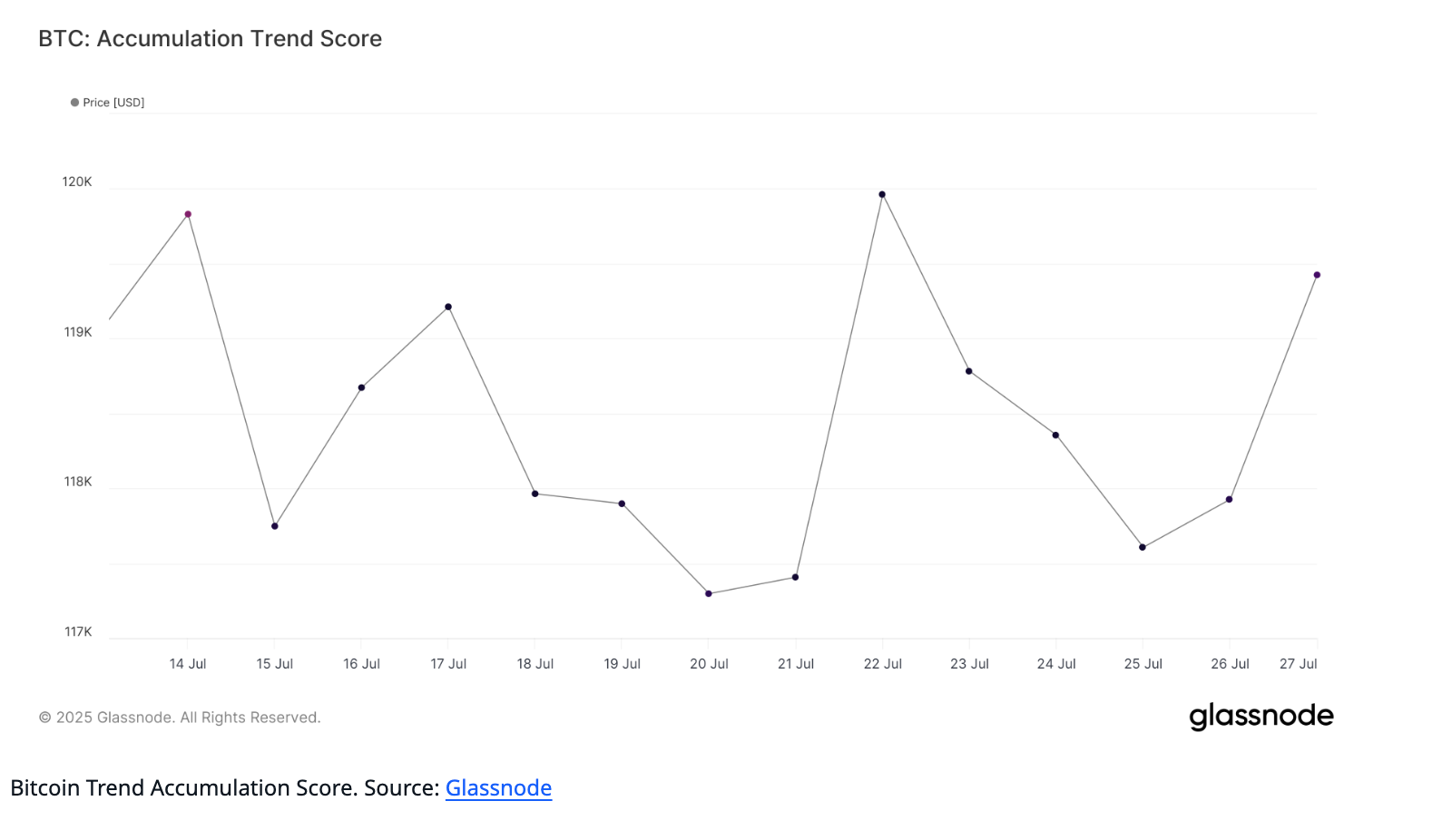Viewport: 1452px width, 840px height.
Task: Select the 19 Jul data point
Action: click(622, 503)
